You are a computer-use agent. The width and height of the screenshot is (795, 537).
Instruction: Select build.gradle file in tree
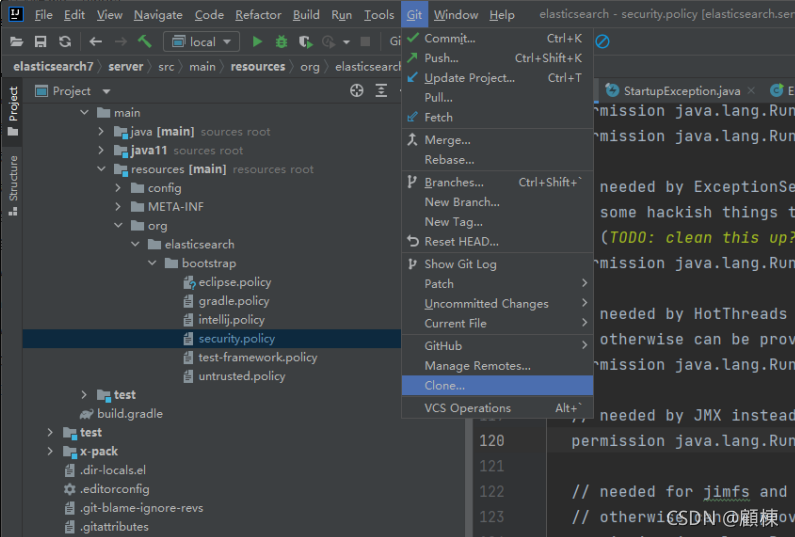[130, 413]
